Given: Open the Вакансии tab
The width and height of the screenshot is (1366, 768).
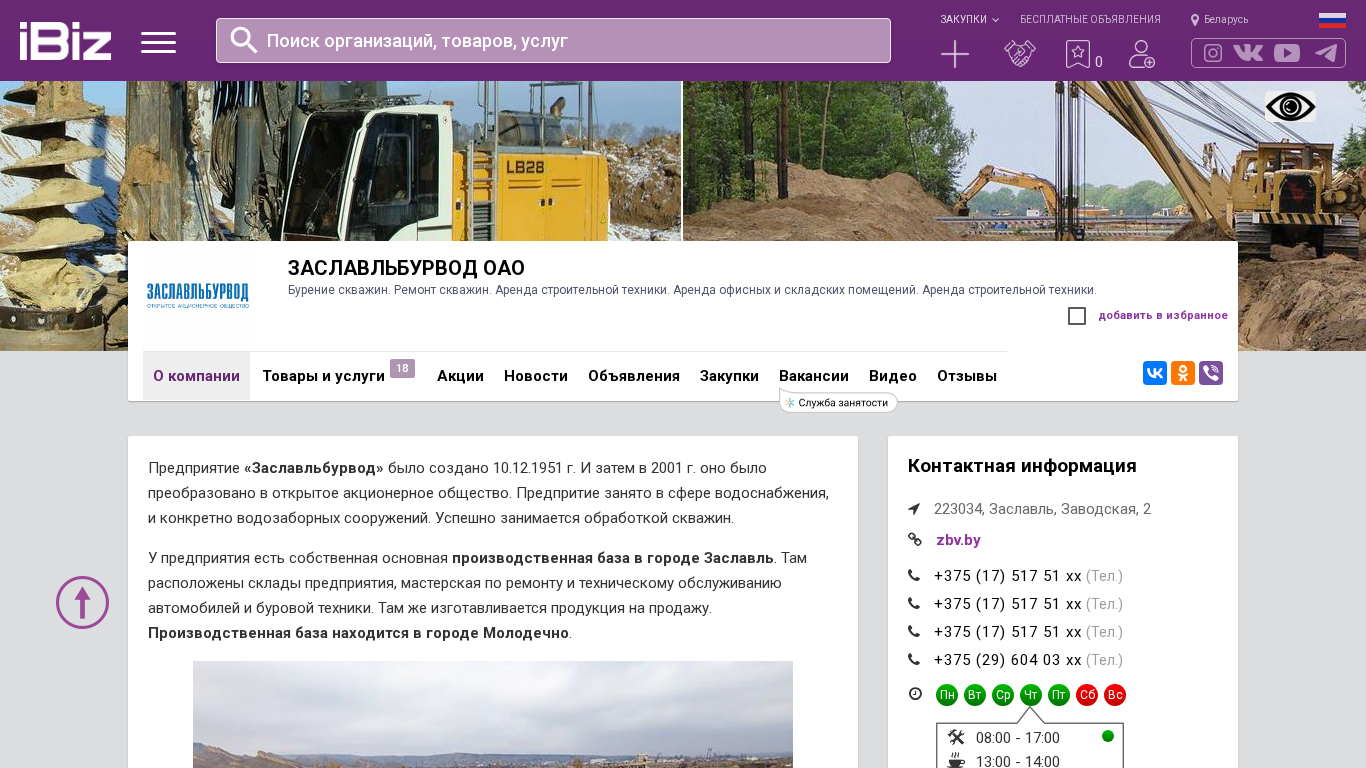Looking at the screenshot, I should (x=814, y=376).
